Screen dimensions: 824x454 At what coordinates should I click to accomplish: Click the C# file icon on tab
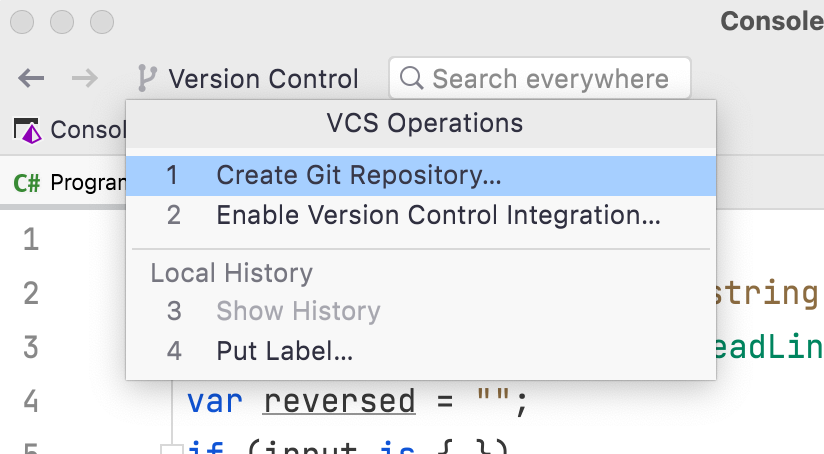click(27, 183)
